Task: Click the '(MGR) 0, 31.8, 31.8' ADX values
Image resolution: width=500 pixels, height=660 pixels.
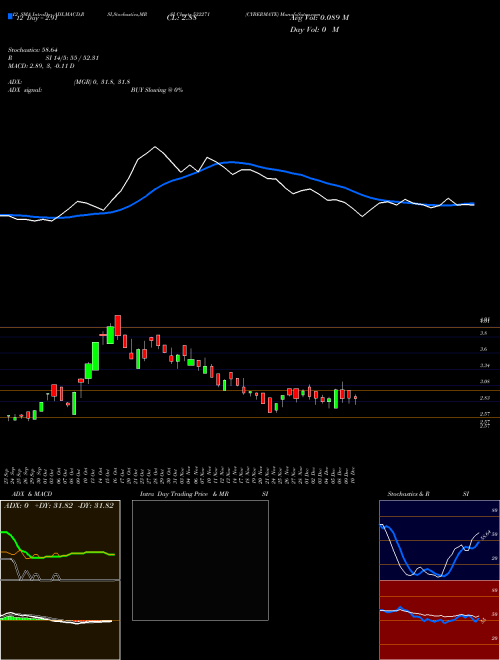Action: point(101,82)
